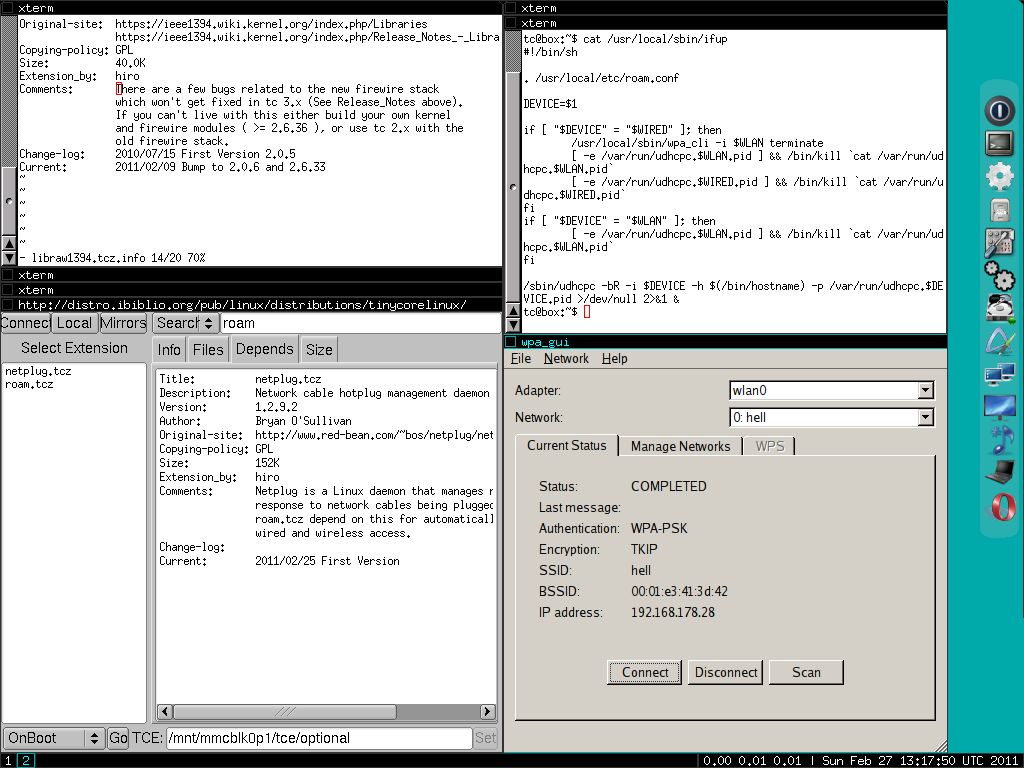
Task: Open the Network menu in wpa_gui
Action: coord(566,358)
